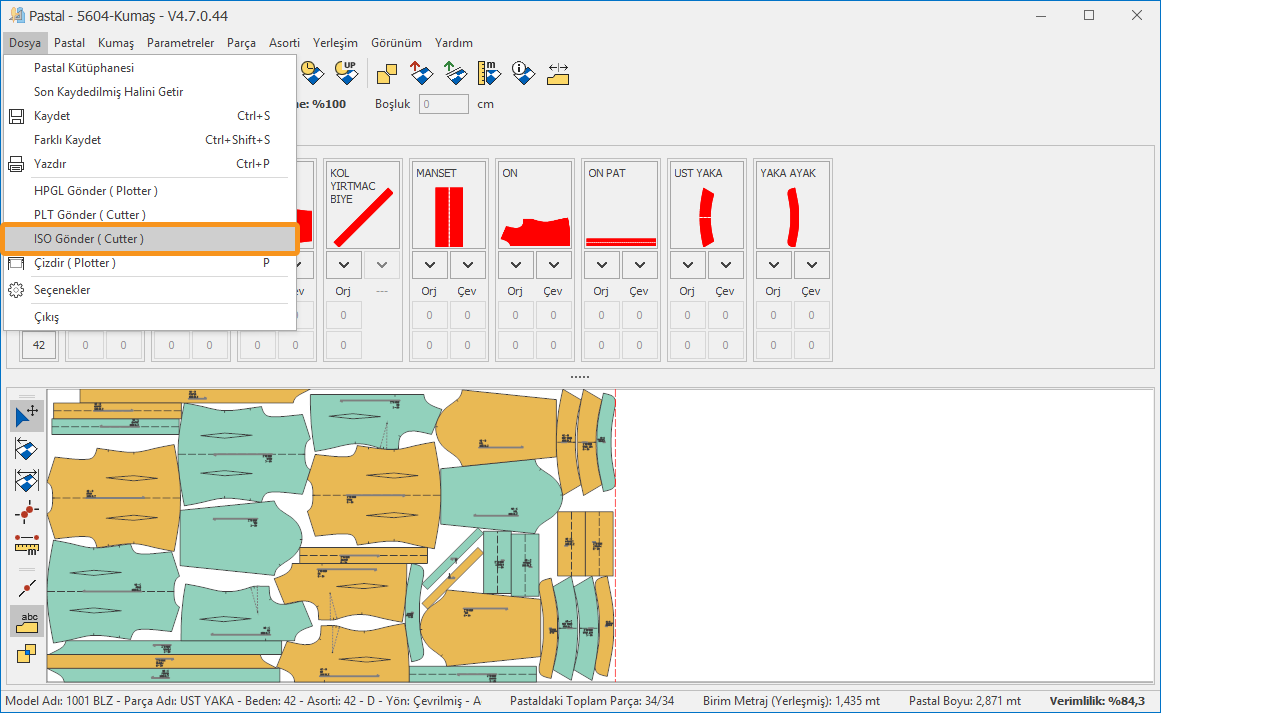Click the Farklı Kaydet menu entry
This screenshot has width=1270, height=713.
point(67,140)
